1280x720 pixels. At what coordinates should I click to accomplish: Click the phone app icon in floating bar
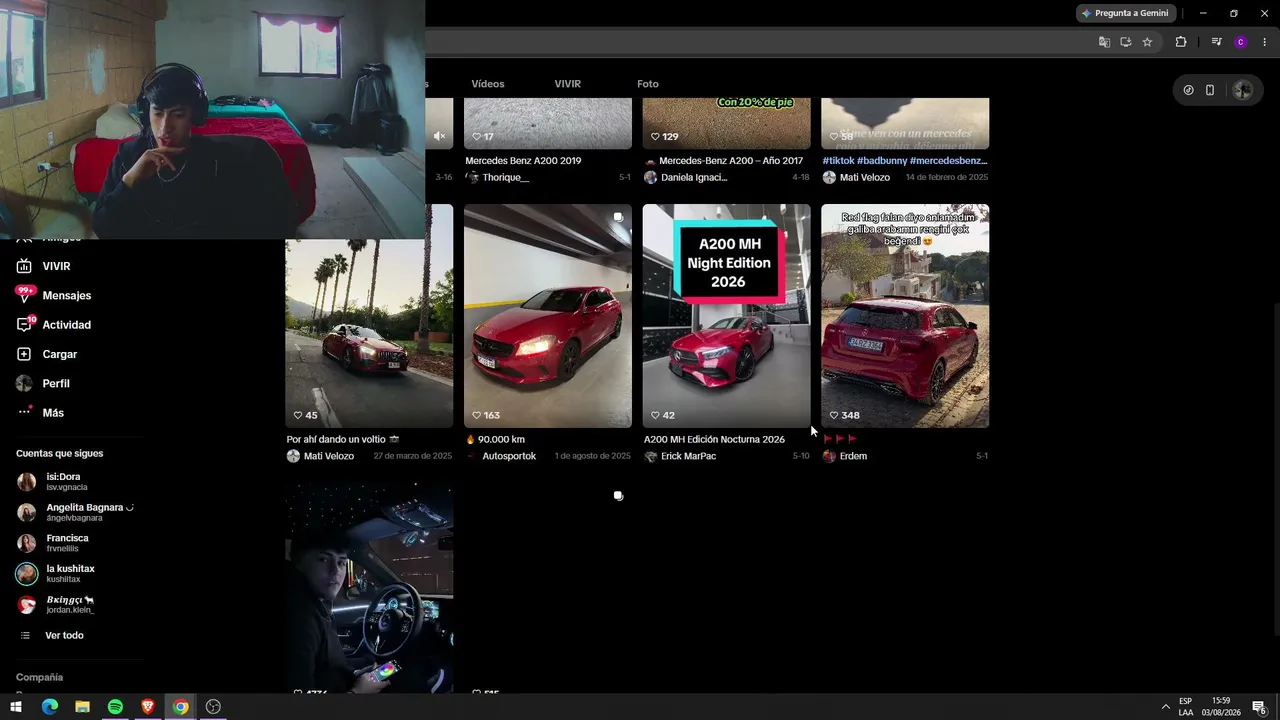[1210, 90]
